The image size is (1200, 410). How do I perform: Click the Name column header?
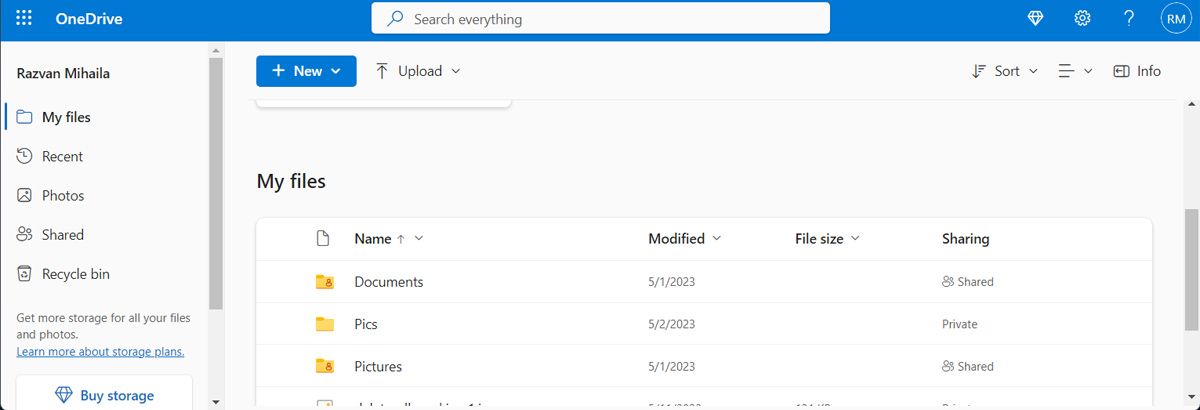(372, 238)
